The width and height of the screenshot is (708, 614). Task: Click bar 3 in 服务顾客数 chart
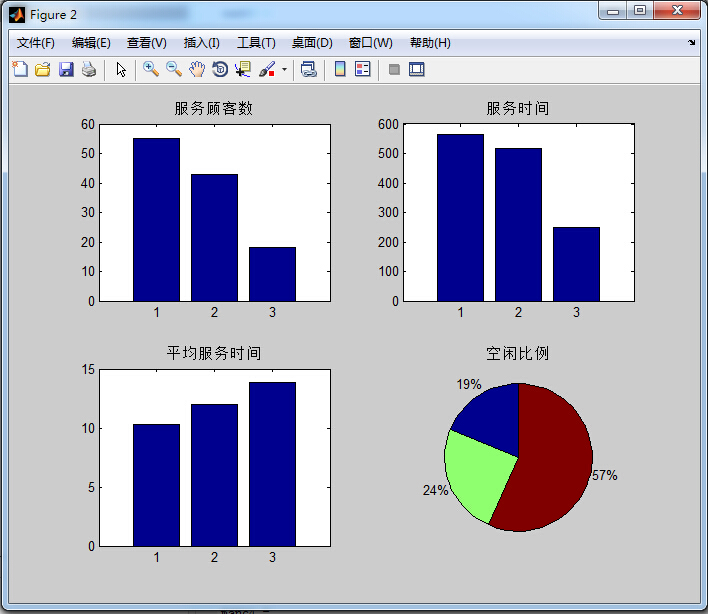pos(272,274)
